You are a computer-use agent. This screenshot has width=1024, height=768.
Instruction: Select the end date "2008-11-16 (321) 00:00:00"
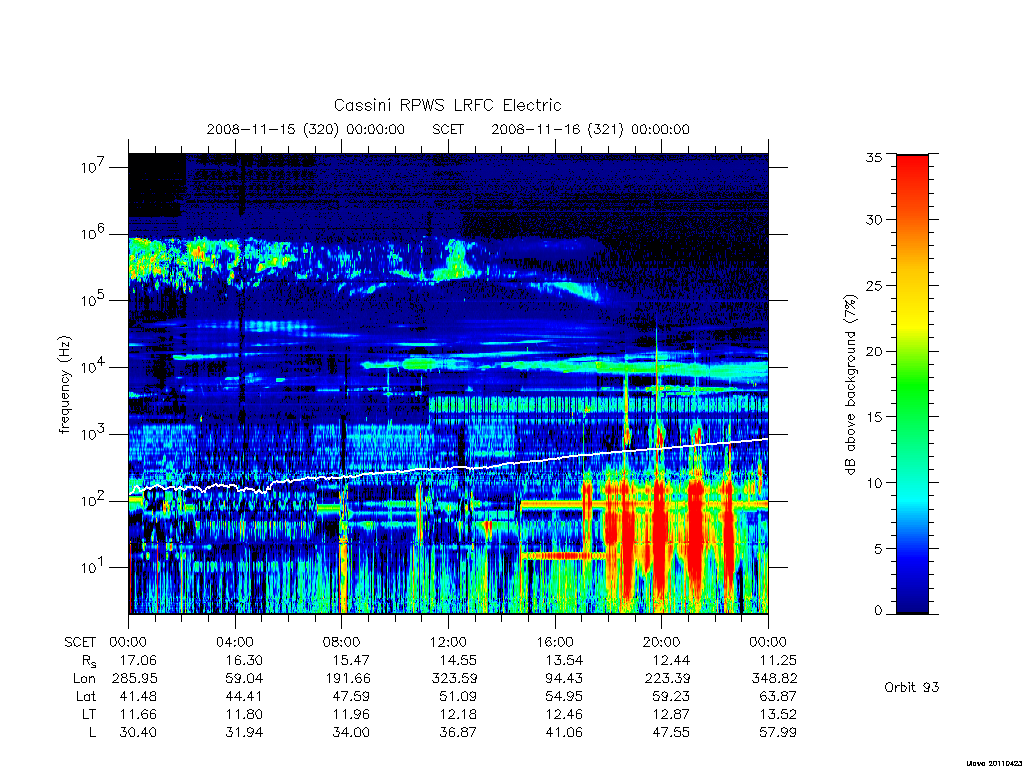coord(590,129)
